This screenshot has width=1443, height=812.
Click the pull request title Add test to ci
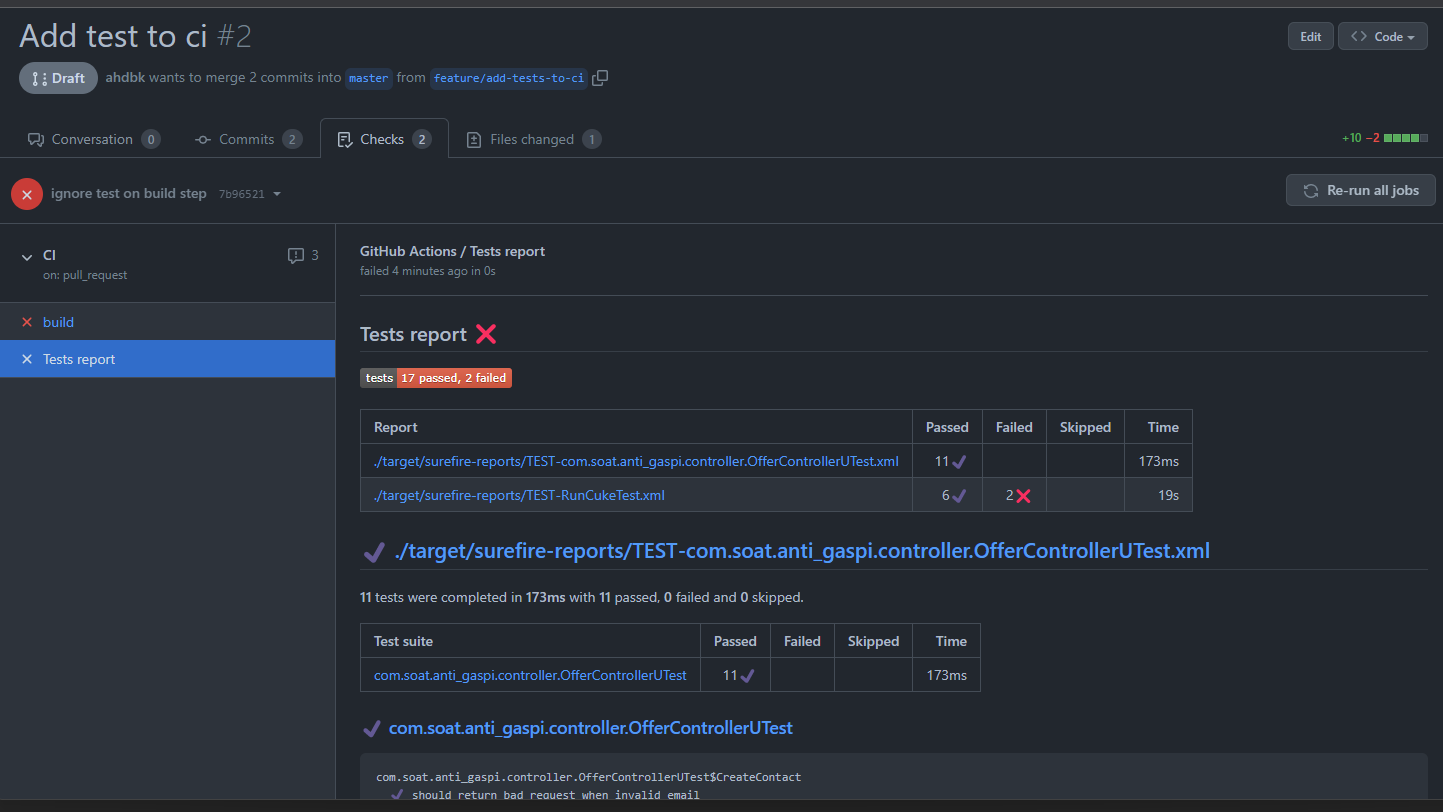[113, 36]
